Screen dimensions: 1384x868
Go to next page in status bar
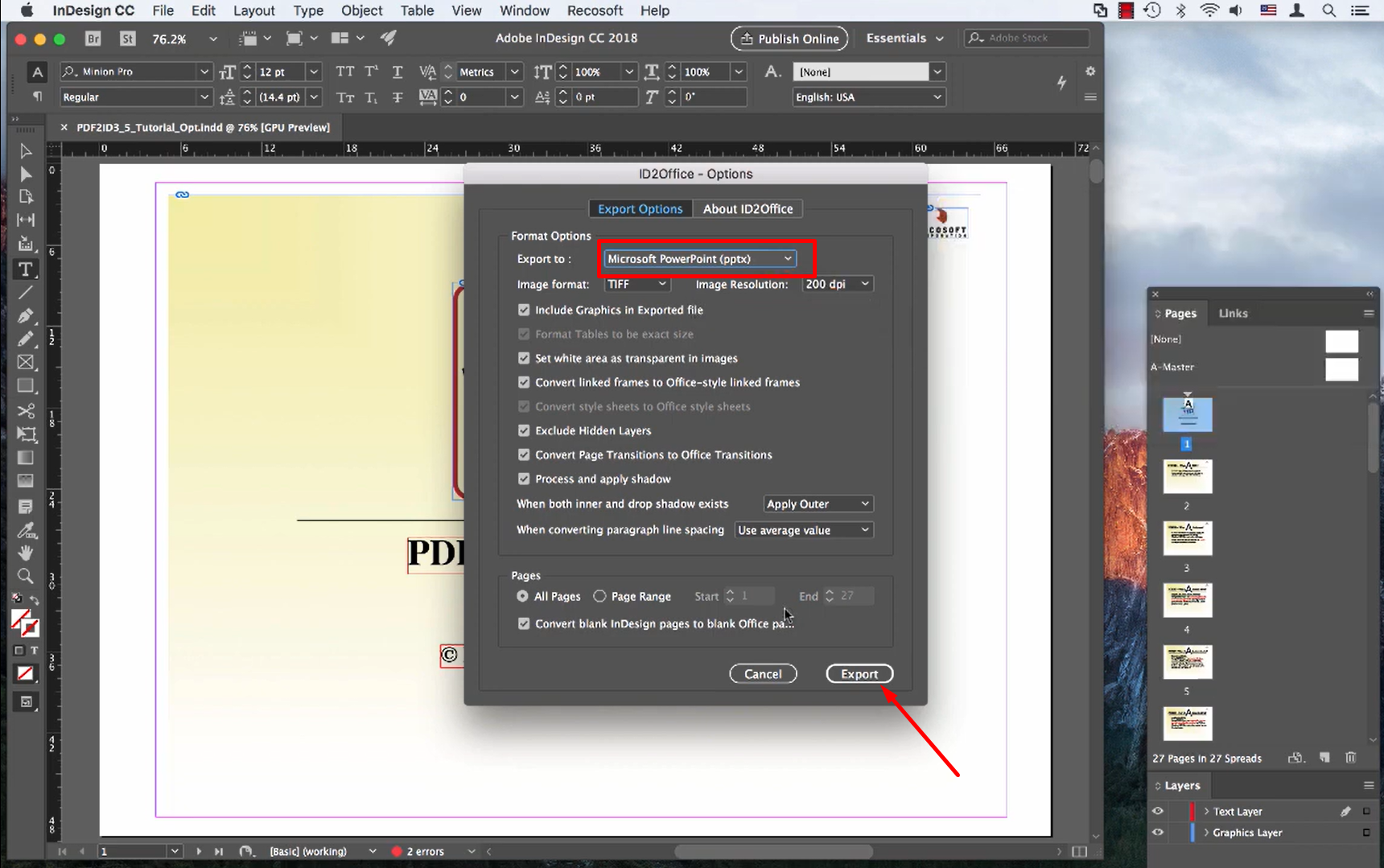click(x=199, y=851)
